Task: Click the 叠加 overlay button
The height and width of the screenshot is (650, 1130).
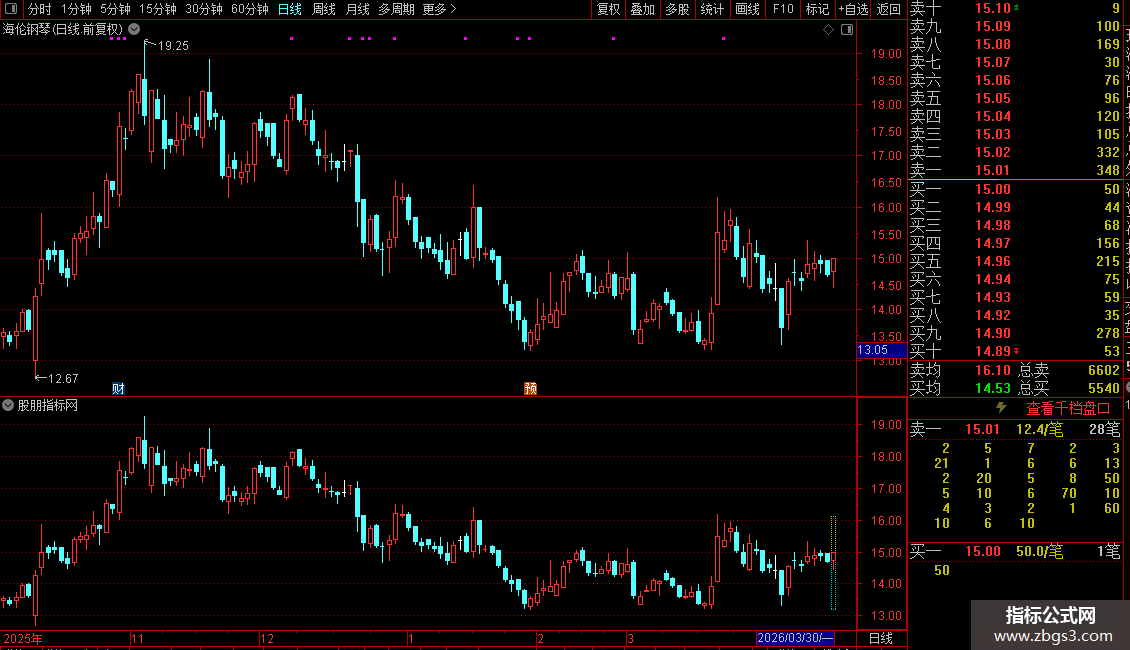Action: [x=643, y=9]
